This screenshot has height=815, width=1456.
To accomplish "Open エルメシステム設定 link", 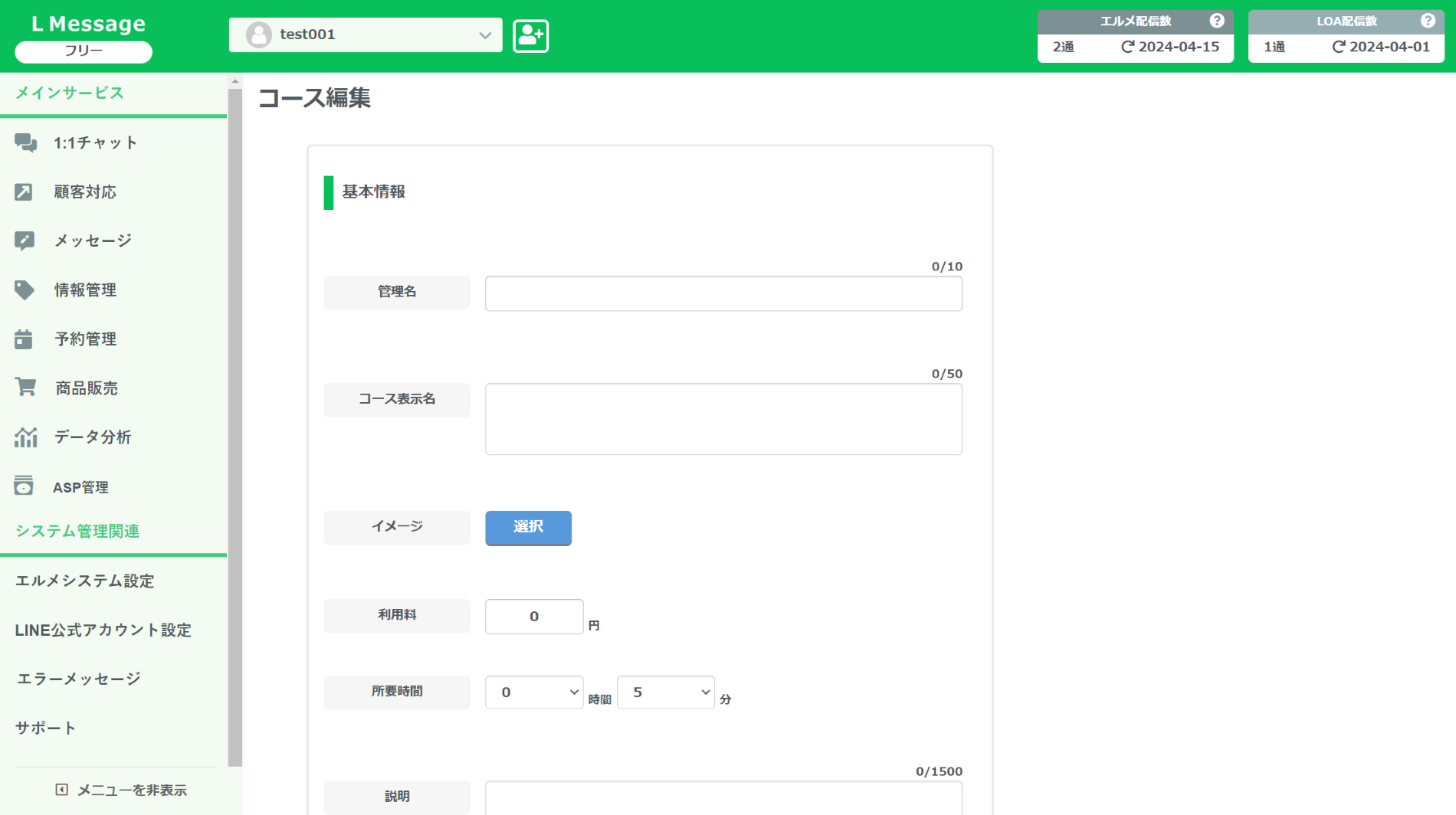I will [85, 581].
